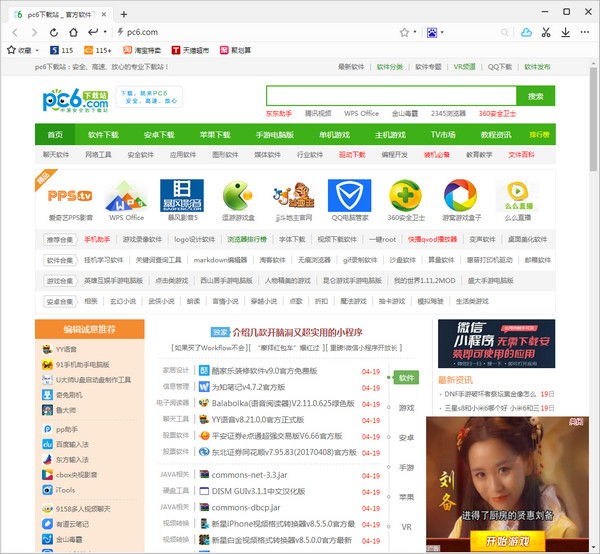This screenshot has width=600, height=554.
Task: Open the hamburger menu in browser toolbar
Action: point(586,32)
